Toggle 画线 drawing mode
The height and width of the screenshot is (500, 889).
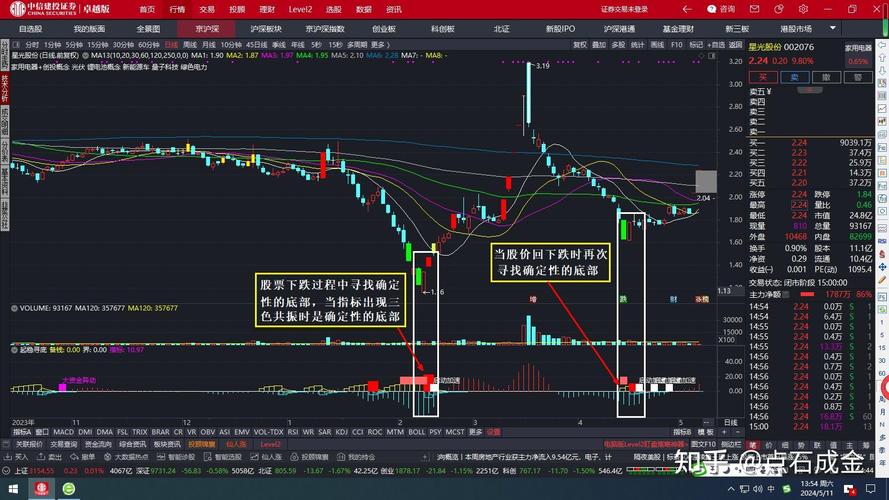coord(657,45)
